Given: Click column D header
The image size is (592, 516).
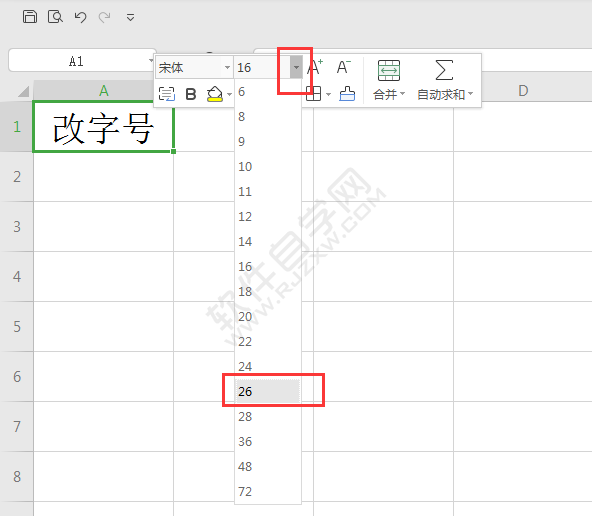Looking at the screenshot, I should (x=523, y=91).
